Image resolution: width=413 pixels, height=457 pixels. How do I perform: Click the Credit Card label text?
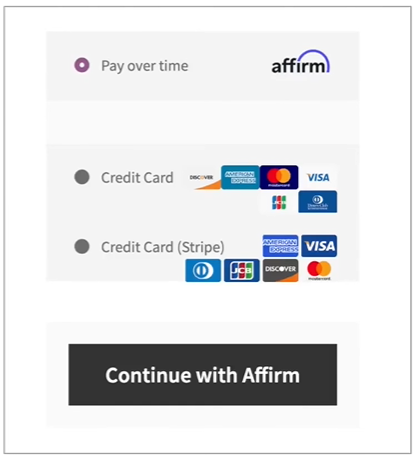point(137,178)
